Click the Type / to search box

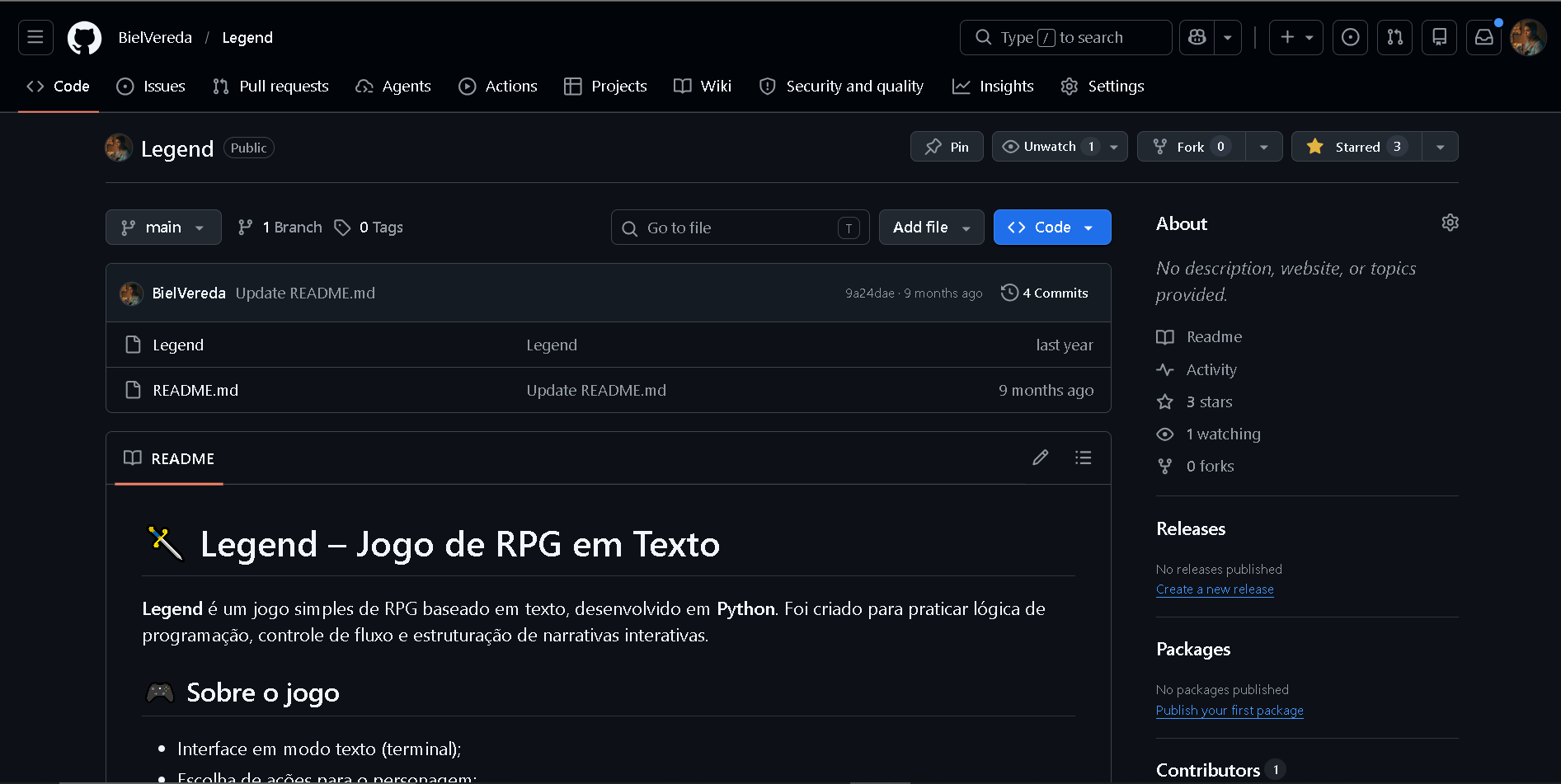click(x=1066, y=37)
